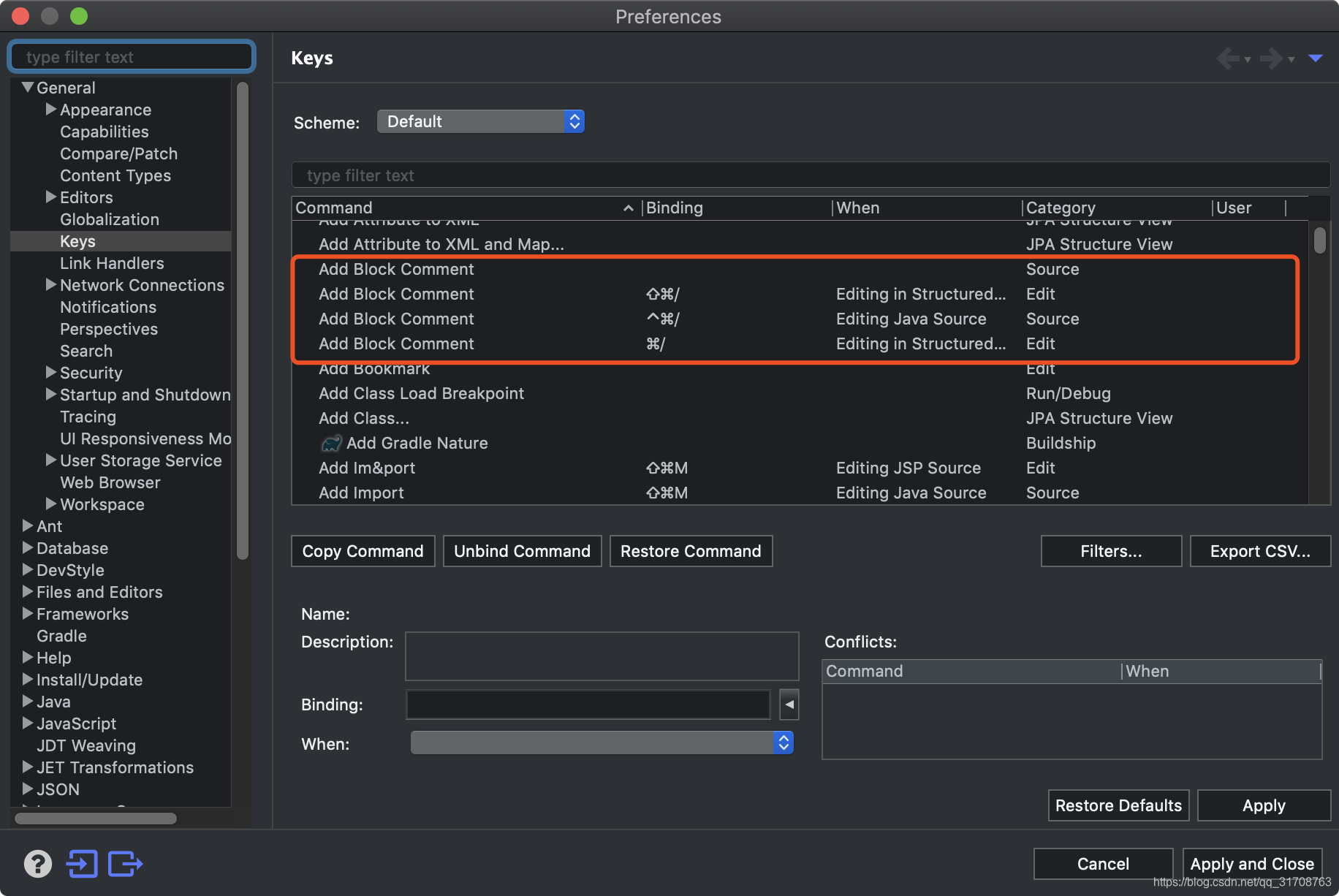Sort by the When column header
Image resolution: width=1339 pixels, height=896 pixels.
[x=928, y=208]
